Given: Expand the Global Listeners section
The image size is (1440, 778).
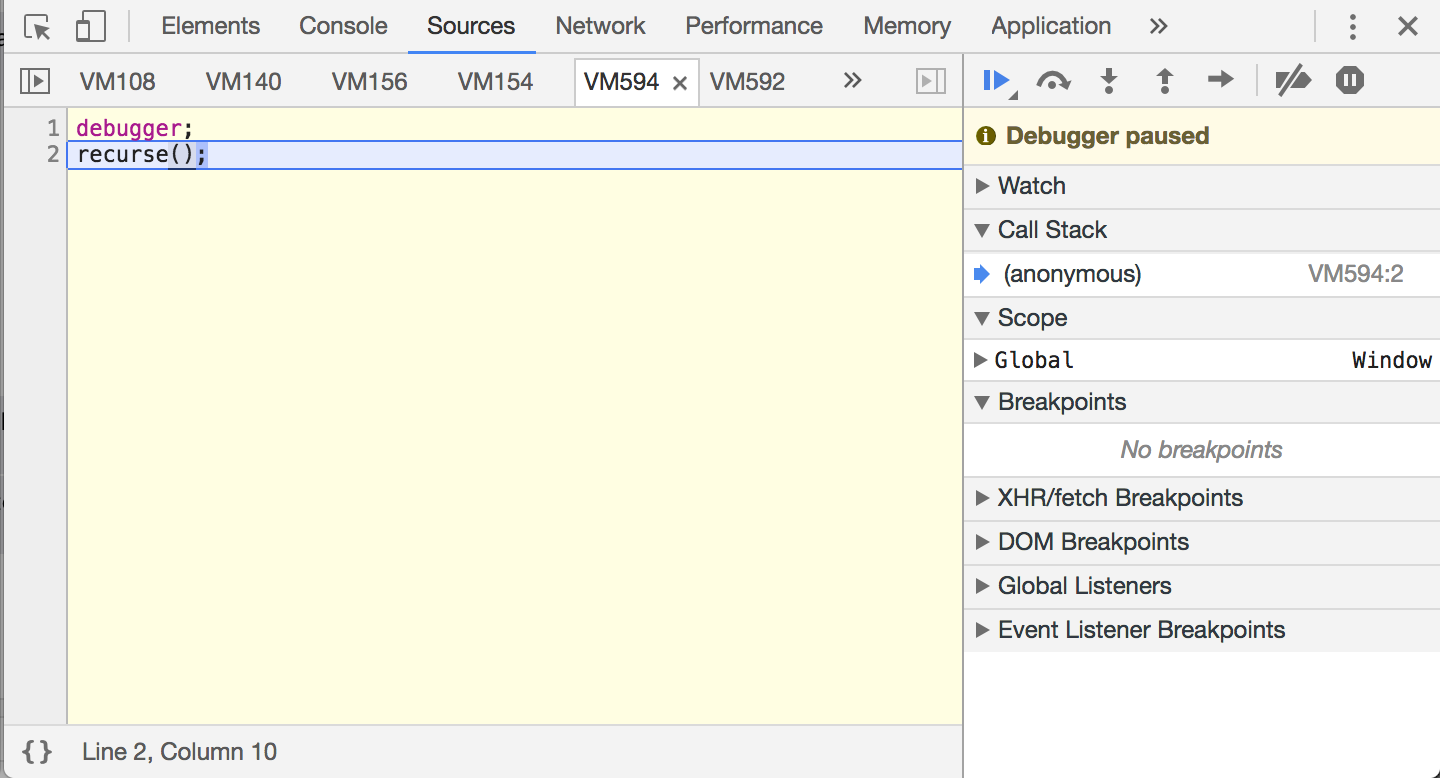Looking at the screenshot, I should [x=1202, y=586].
